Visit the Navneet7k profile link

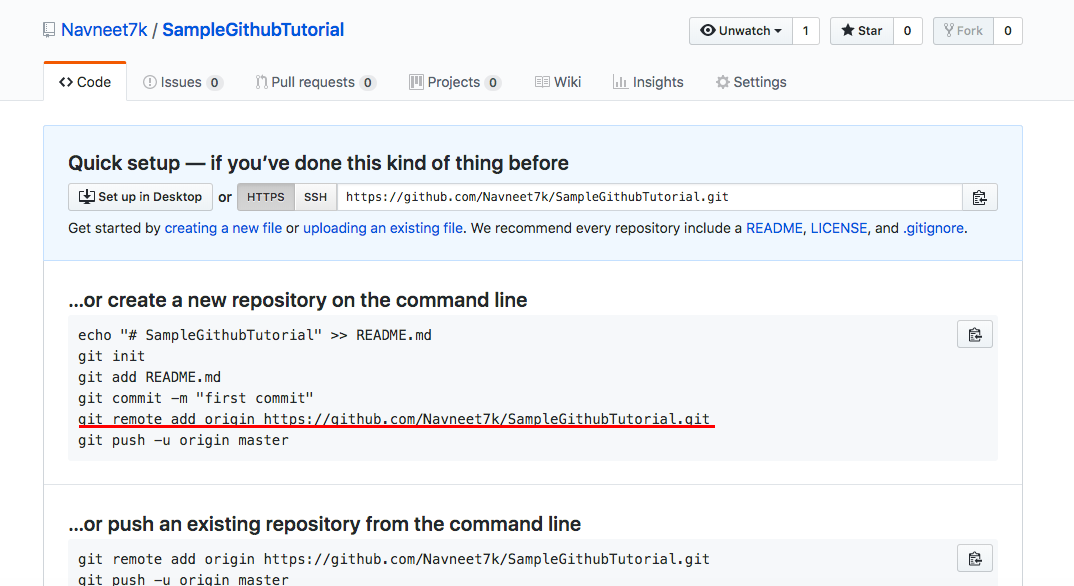coord(104,30)
